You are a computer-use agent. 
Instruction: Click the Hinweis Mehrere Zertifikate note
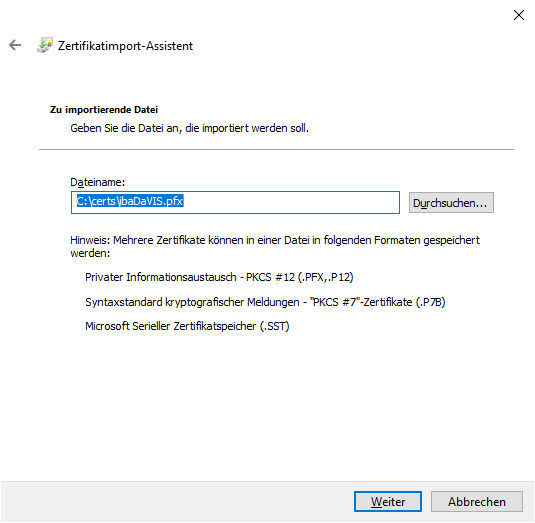pos(275,246)
